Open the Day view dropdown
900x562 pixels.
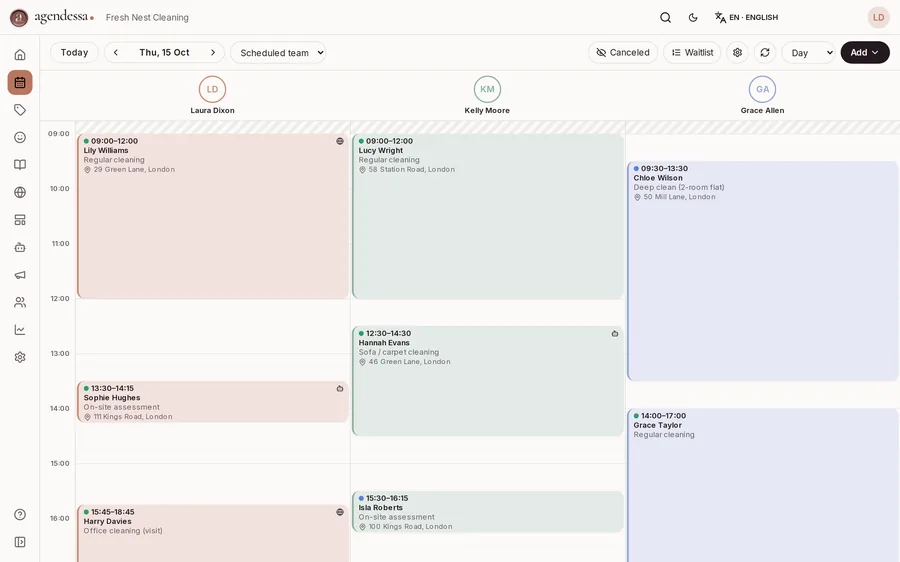[x=808, y=52]
